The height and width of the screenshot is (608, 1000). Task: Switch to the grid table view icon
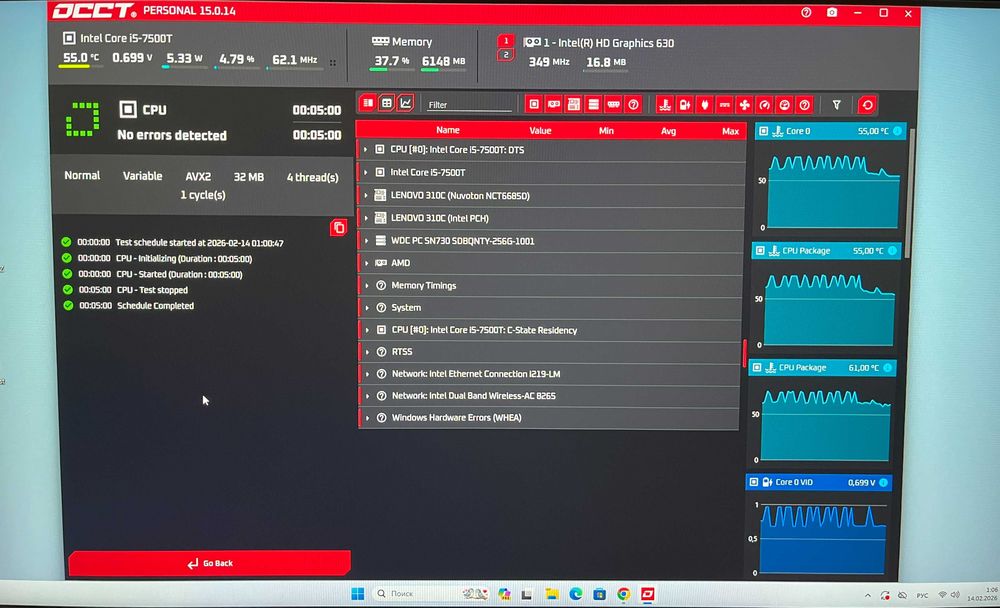pyautogui.click(x=386, y=103)
